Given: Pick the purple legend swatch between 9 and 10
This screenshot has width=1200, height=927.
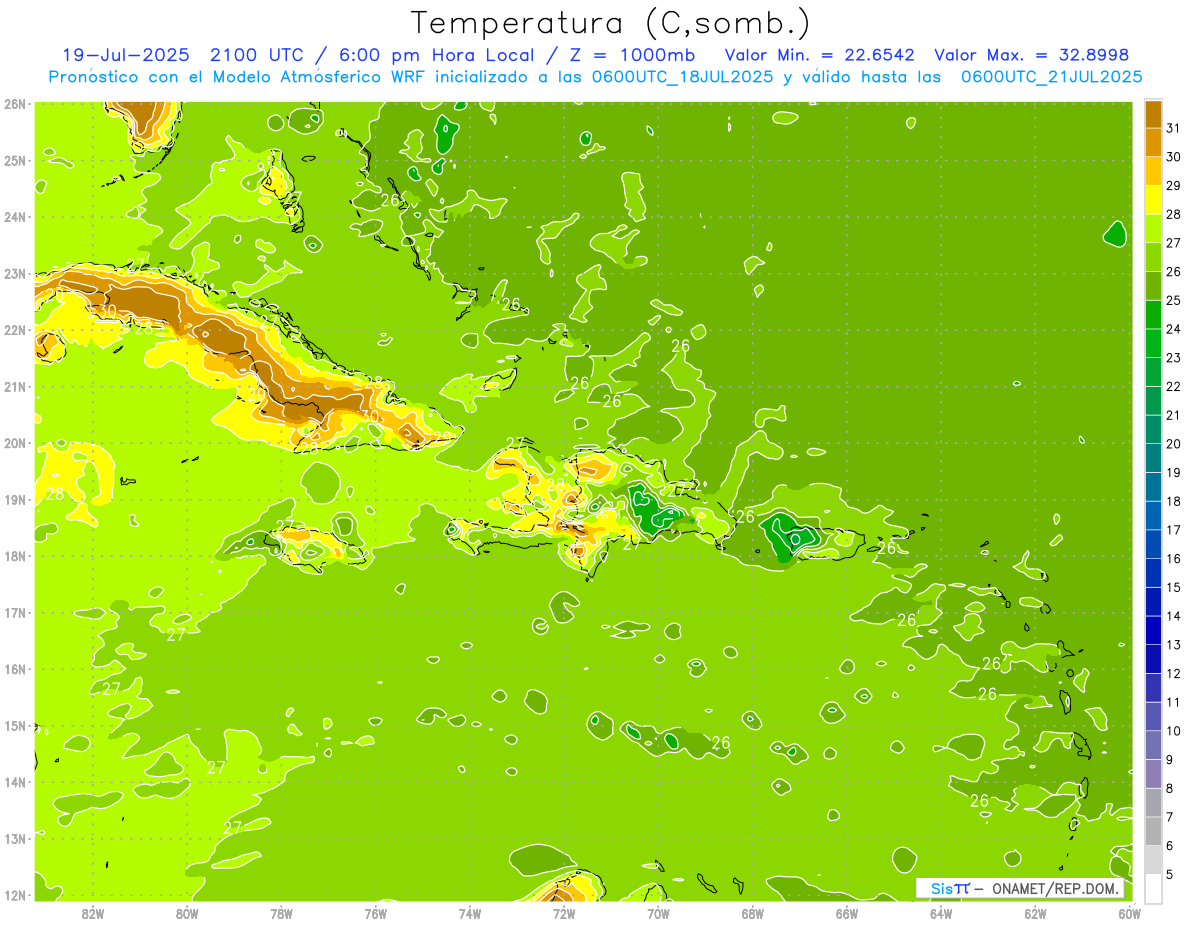Looking at the screenshot, I should click(x=1153, y=745).
